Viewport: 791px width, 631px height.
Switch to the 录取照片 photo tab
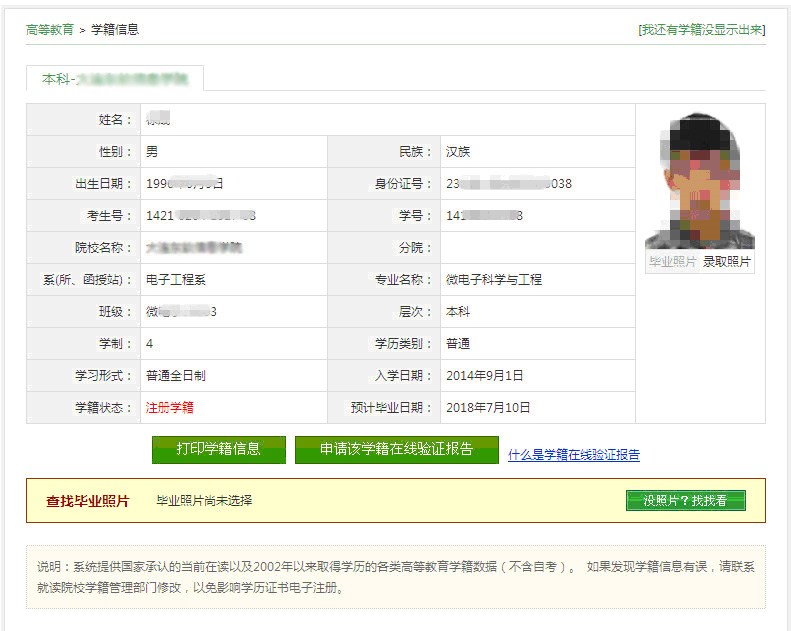pos(727,262)
